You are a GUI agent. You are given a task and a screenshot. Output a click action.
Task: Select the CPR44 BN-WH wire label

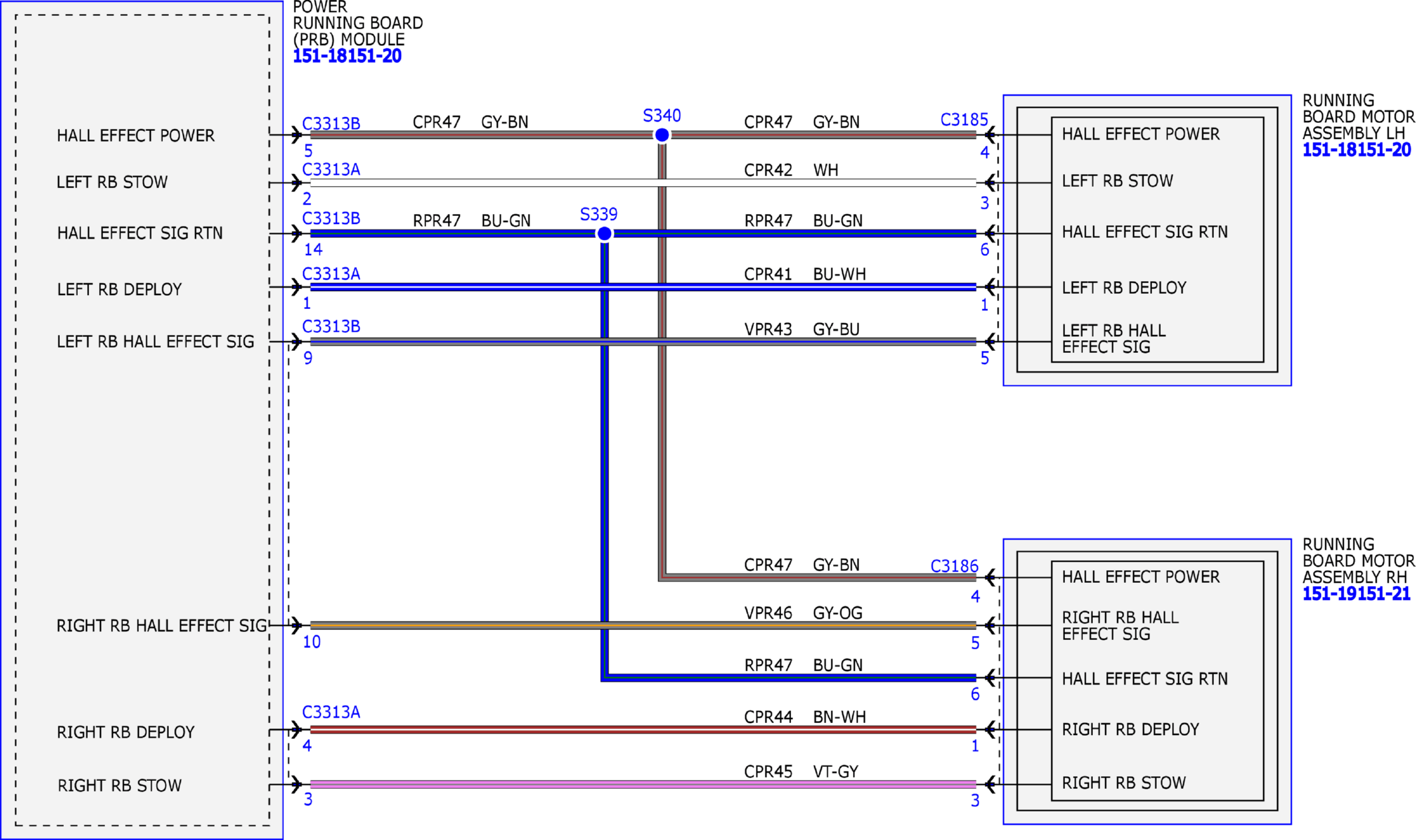[805, 717]
